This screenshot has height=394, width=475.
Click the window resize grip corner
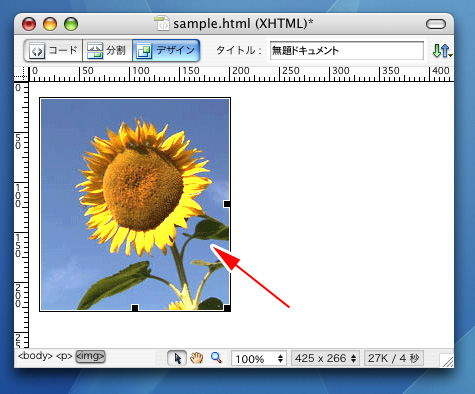[x=447, y=360]
